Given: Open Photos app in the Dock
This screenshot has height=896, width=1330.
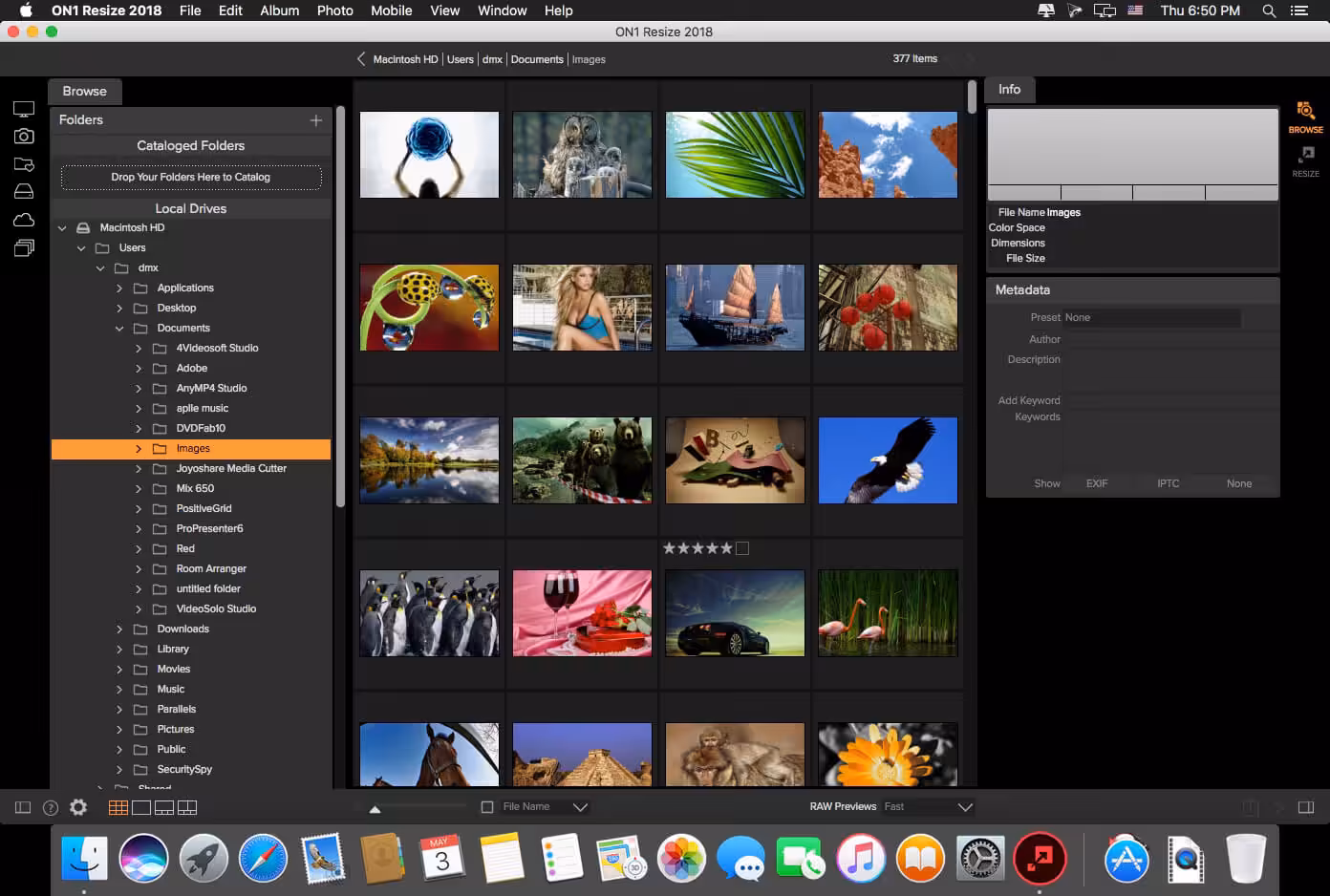Looking at the screenshot, I should (681, 857).
